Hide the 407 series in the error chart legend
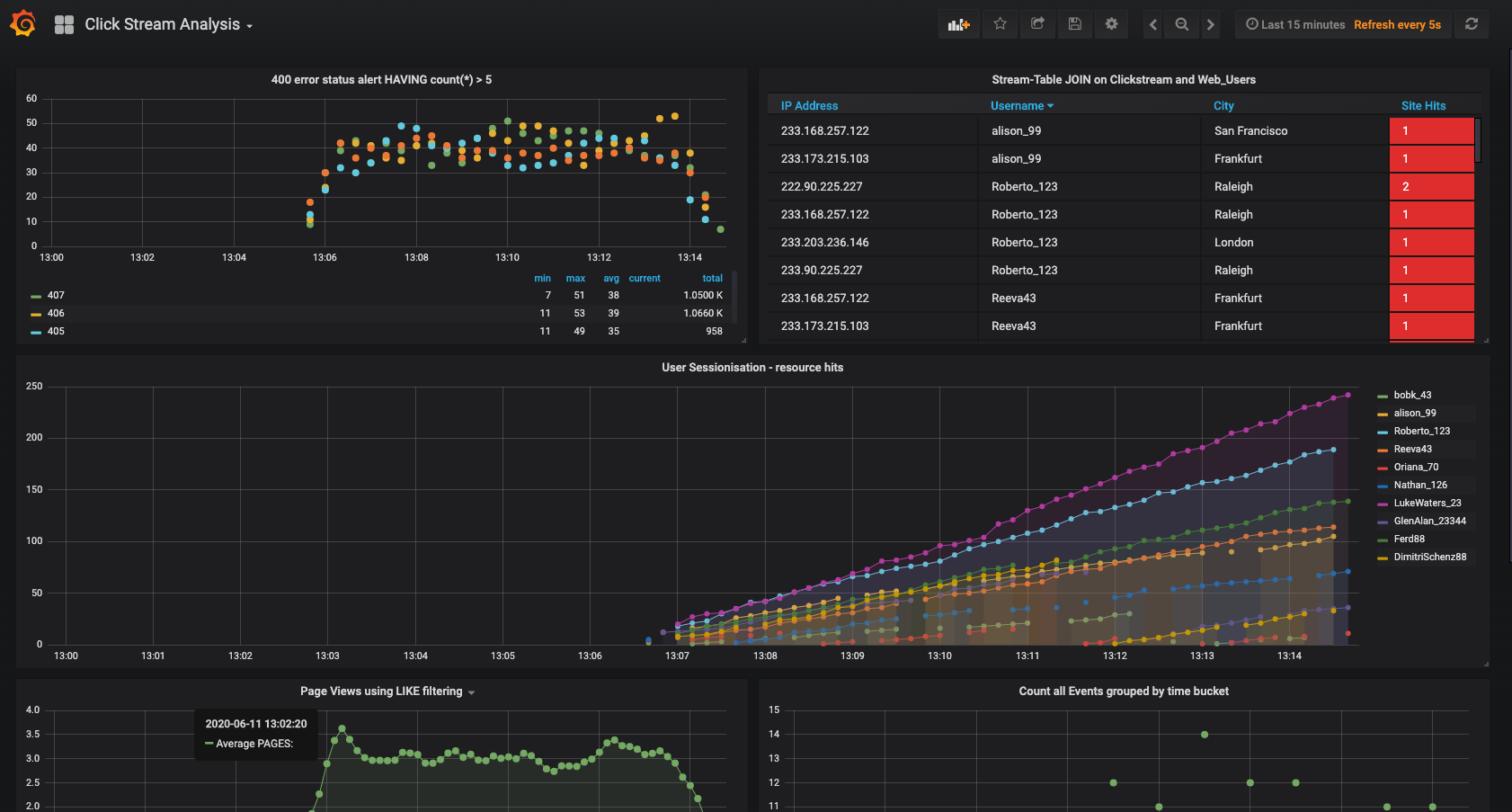This screenshot has height=812, width=1512. [56, 294]
